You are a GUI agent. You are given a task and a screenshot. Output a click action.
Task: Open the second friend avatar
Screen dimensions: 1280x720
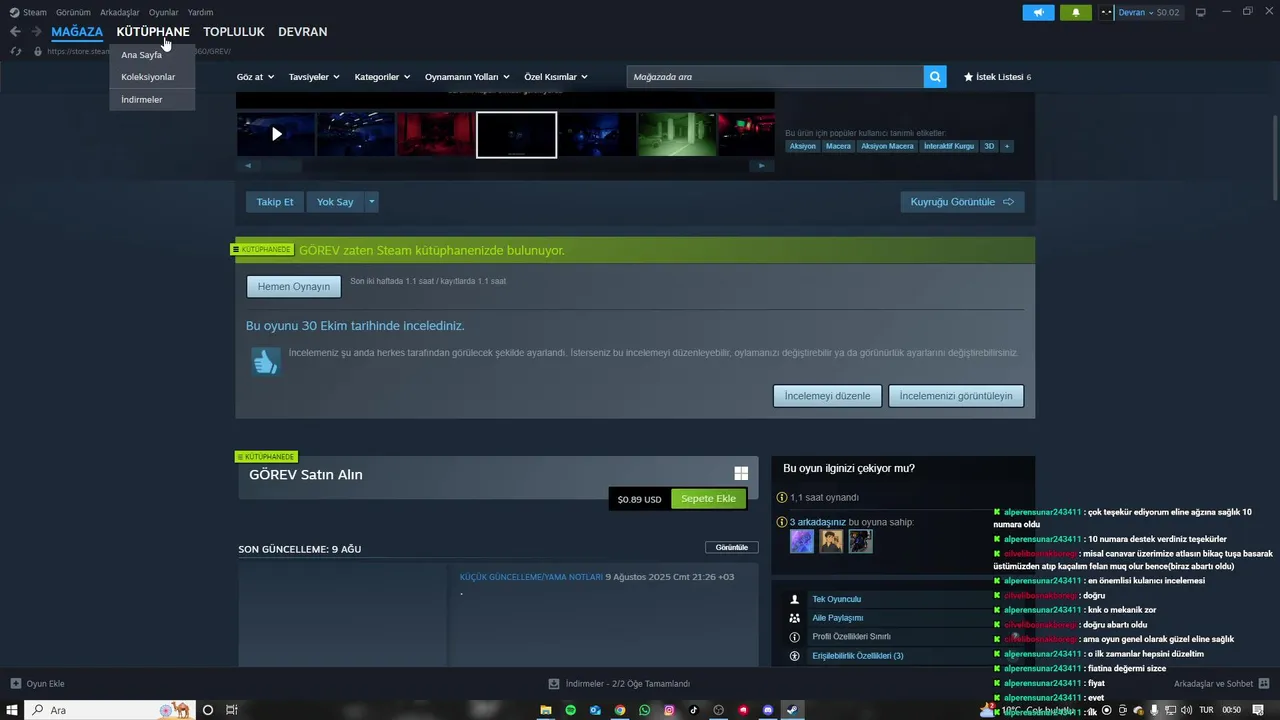tap(831, 541)
